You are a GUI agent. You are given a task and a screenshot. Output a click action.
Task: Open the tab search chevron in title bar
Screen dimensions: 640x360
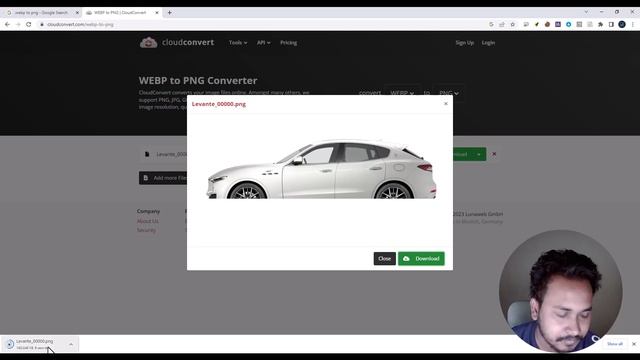click(586, 12)
